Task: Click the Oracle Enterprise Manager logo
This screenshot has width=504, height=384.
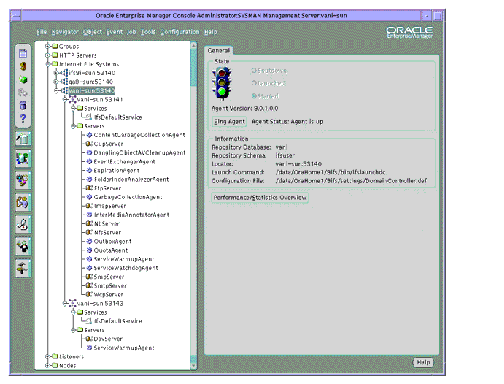Action: click(410, 32)
